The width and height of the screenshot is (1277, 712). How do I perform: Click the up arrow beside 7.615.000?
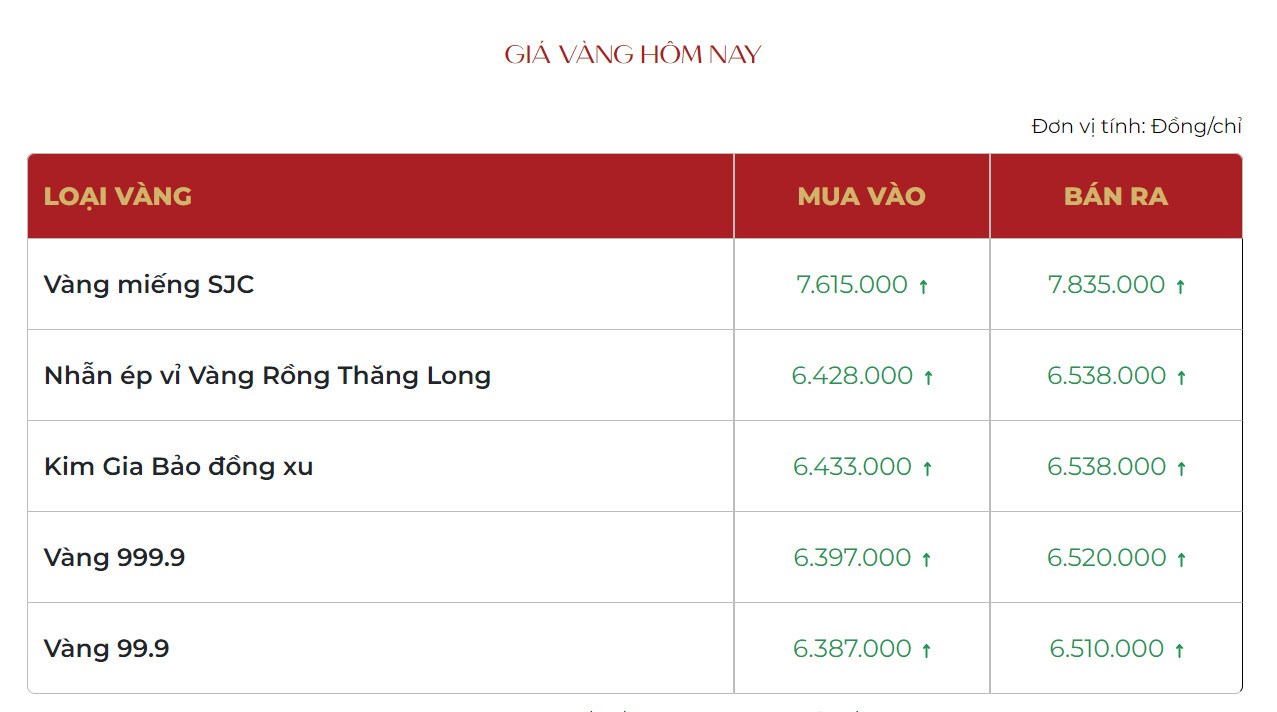pyautogui.click(x=923, y=287)
